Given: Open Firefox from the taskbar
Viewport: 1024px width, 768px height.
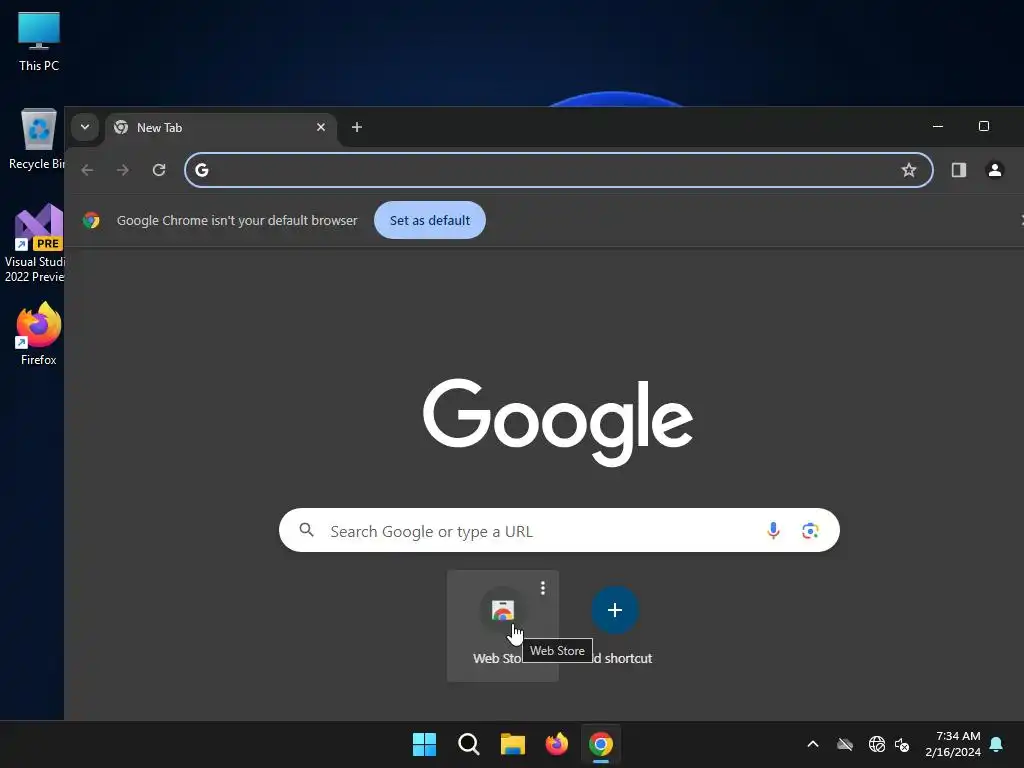Looking at the screenshot, I should point(556,744).
